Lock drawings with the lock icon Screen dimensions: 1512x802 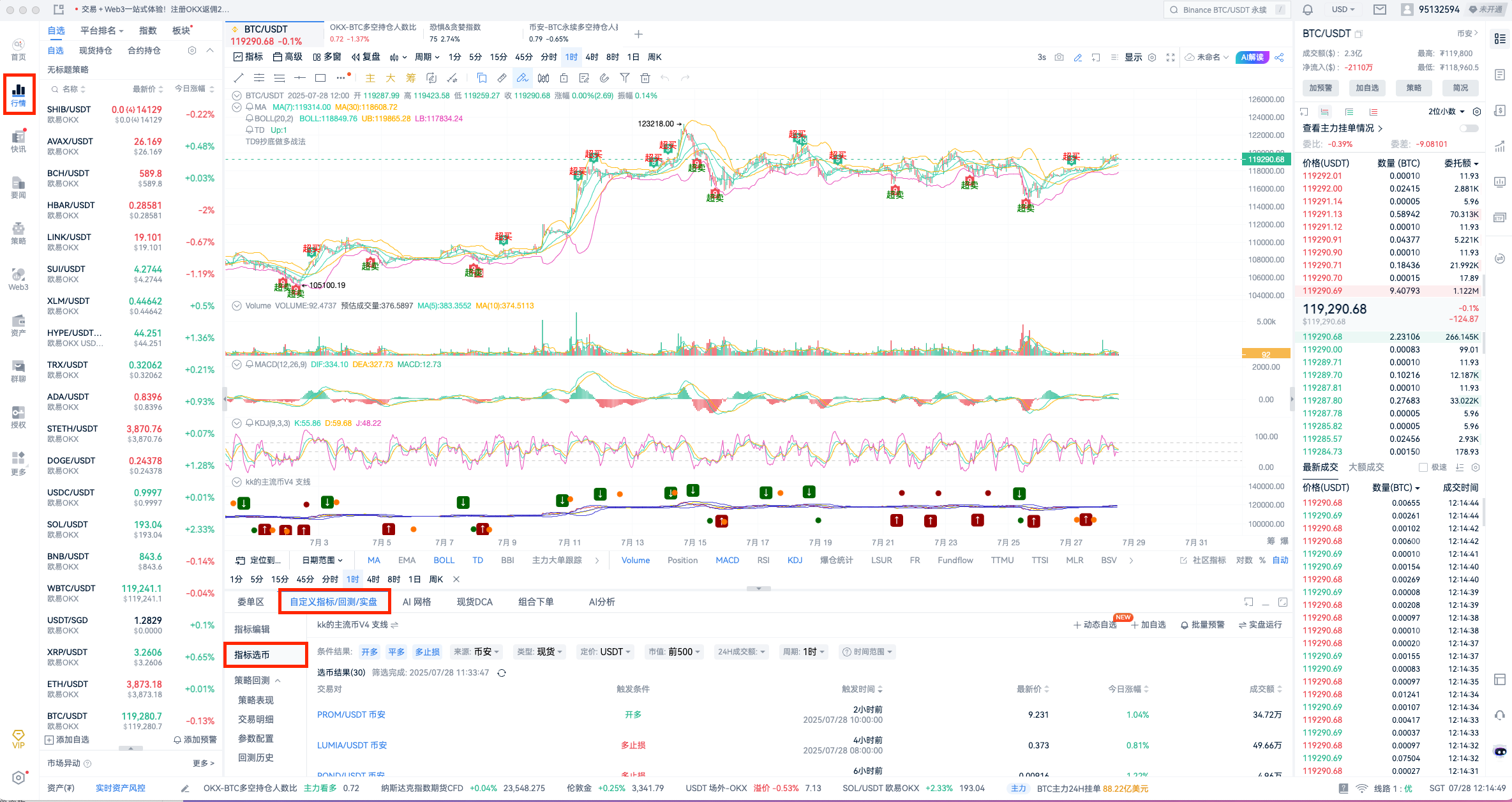(564, 78)
